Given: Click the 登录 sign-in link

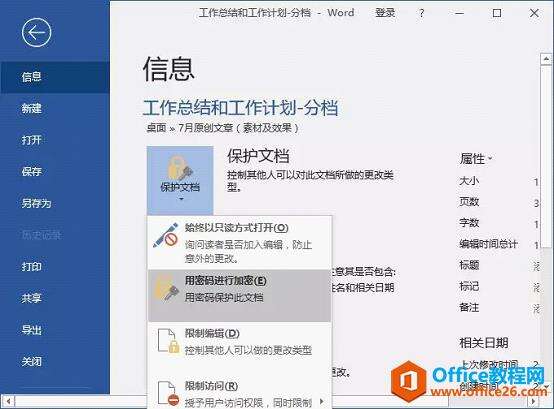Looking at the screenshot, I should click(x=385, y=13).
